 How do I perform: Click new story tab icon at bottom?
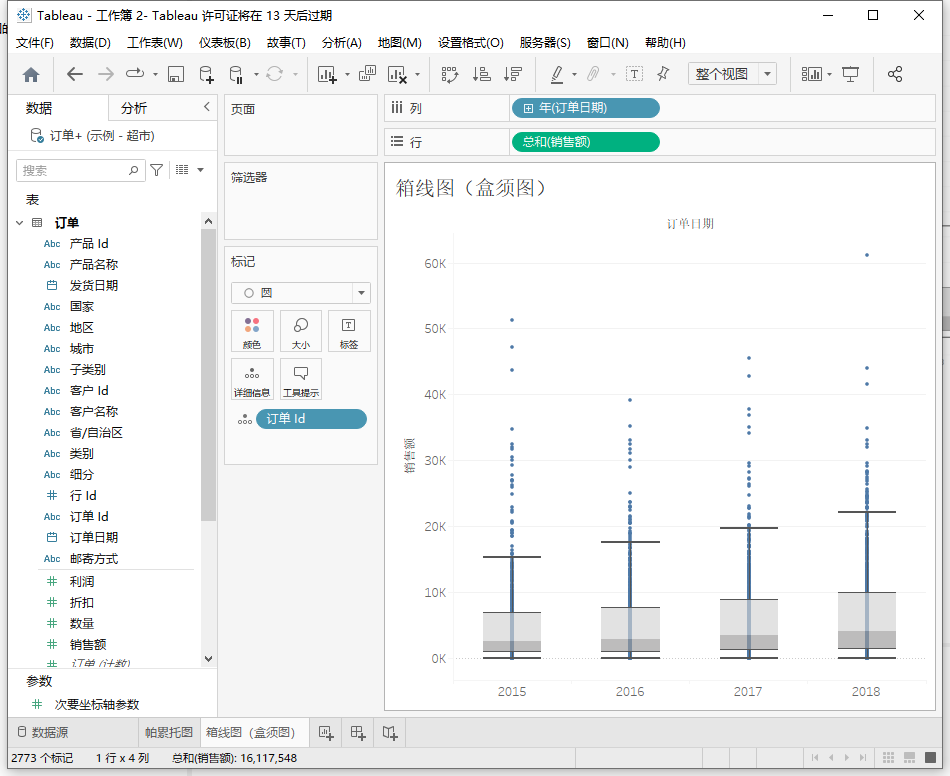tap(390, 733)
